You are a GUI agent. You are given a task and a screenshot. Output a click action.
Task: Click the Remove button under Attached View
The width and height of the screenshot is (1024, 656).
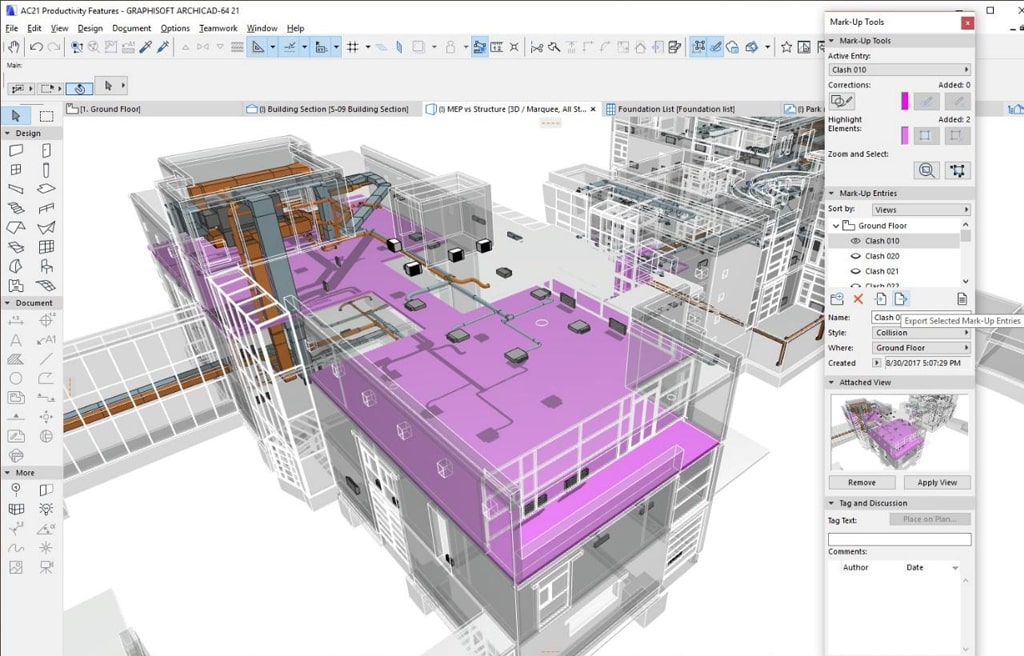click(x=861, y=482)
